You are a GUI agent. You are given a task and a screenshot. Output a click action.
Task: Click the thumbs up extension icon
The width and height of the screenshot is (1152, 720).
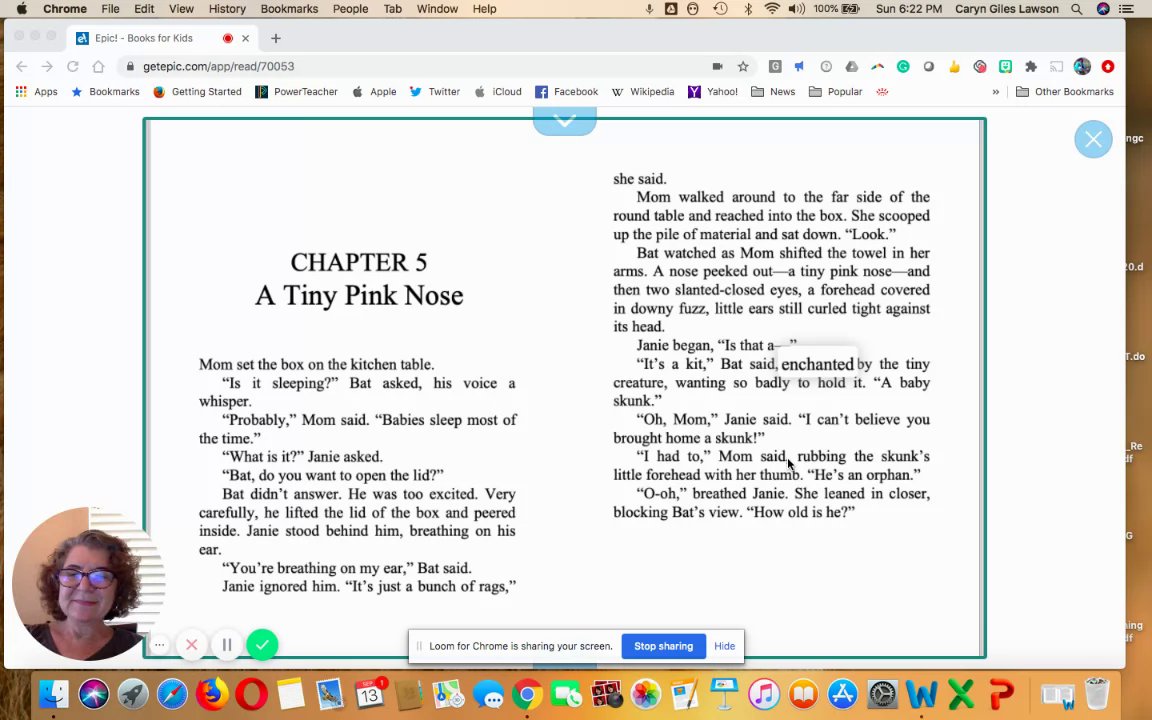pos(954,66)
